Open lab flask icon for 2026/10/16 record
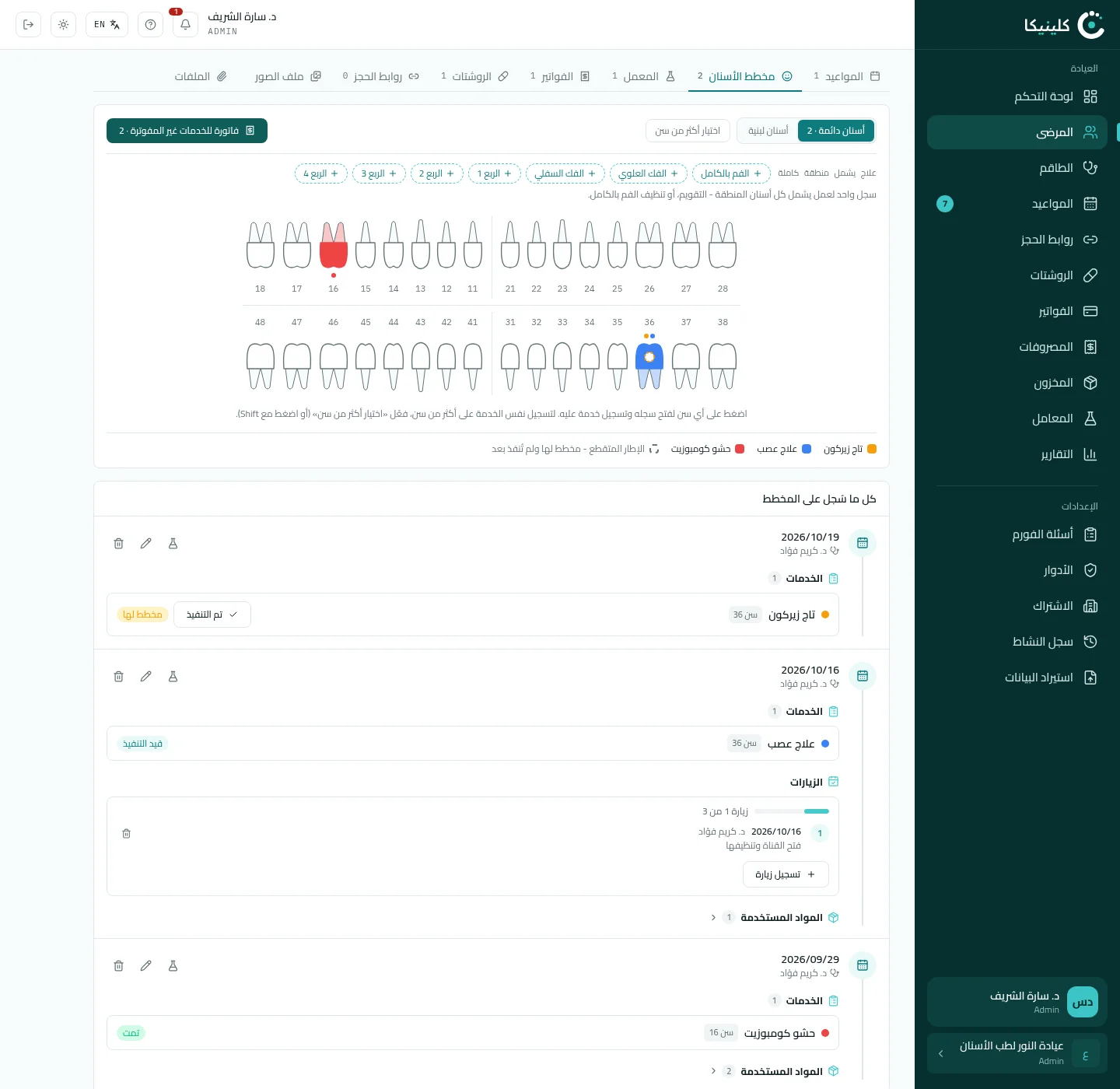Image resolution: width=1120 pixels, height=1089 pixels. pos(173,677)
